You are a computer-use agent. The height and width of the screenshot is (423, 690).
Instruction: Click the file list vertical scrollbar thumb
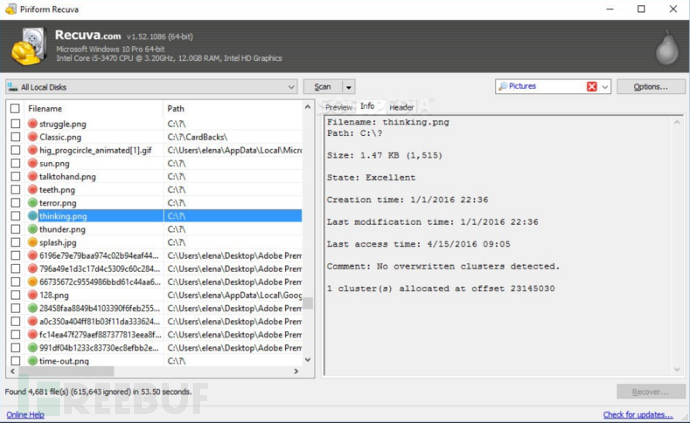308,303
